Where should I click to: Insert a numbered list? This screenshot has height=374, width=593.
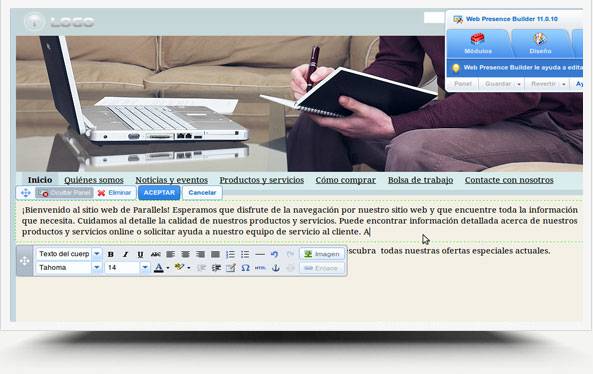click(x=230, y=254)
